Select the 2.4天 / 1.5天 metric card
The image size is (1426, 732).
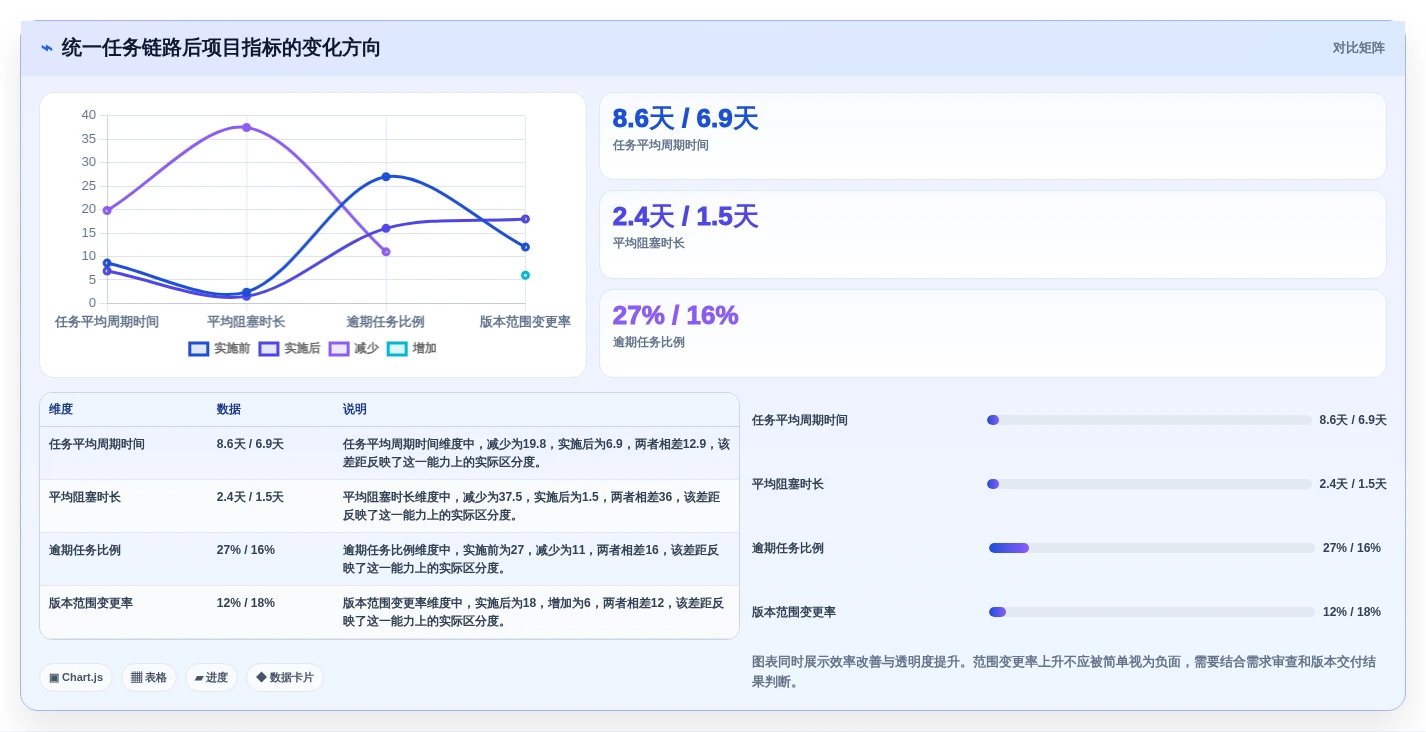point(992,234)
